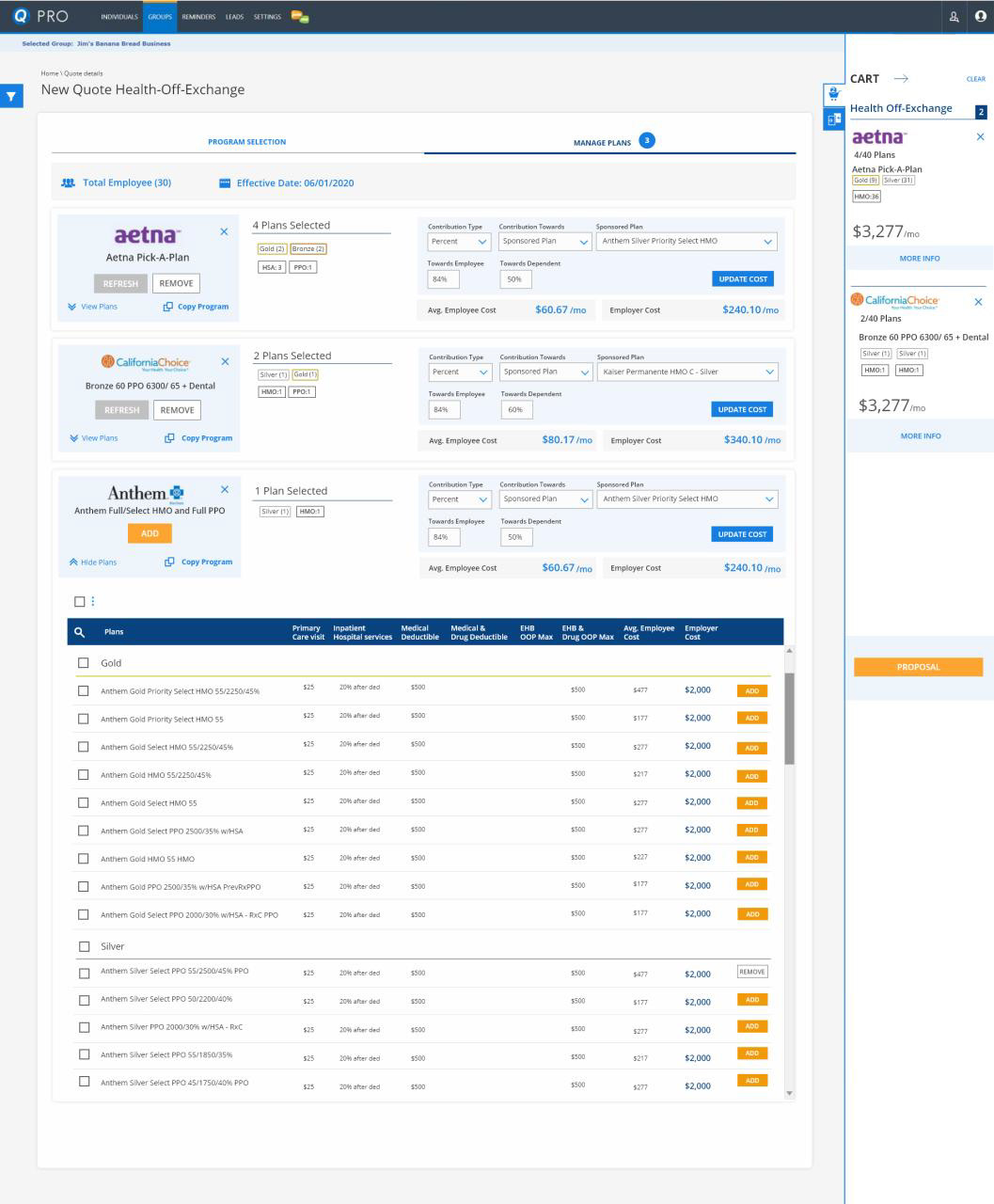Click the plans table search icon
Screen dimensions: 994x1204
[x=80, y=632]
